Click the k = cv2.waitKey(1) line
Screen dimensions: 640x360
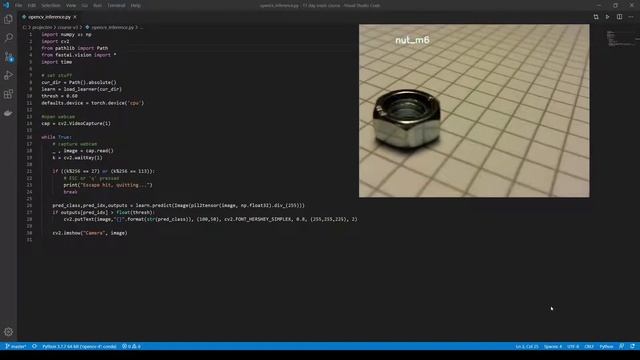pyautogui.click(x=77, y=158)
